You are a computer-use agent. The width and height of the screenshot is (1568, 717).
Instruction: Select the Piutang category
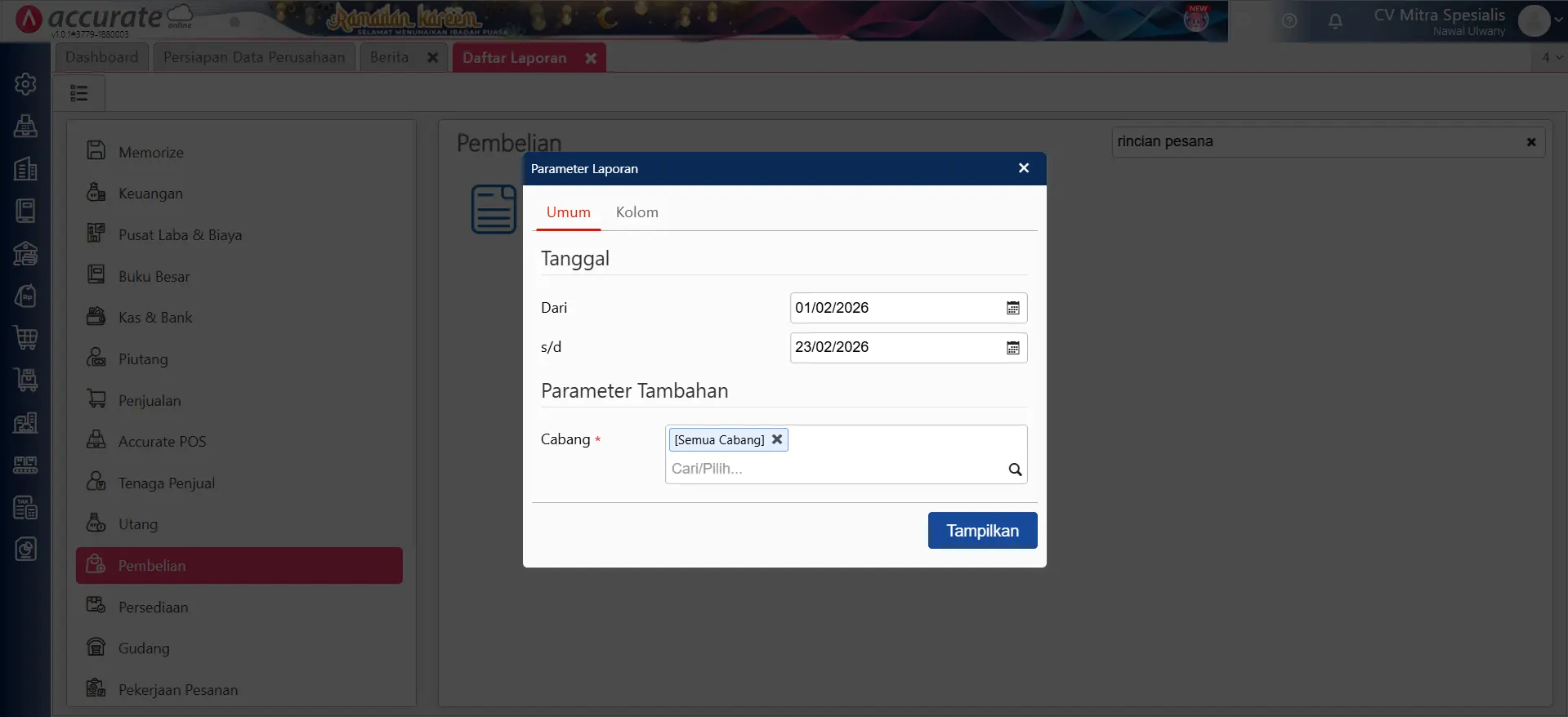pos(239,359)
